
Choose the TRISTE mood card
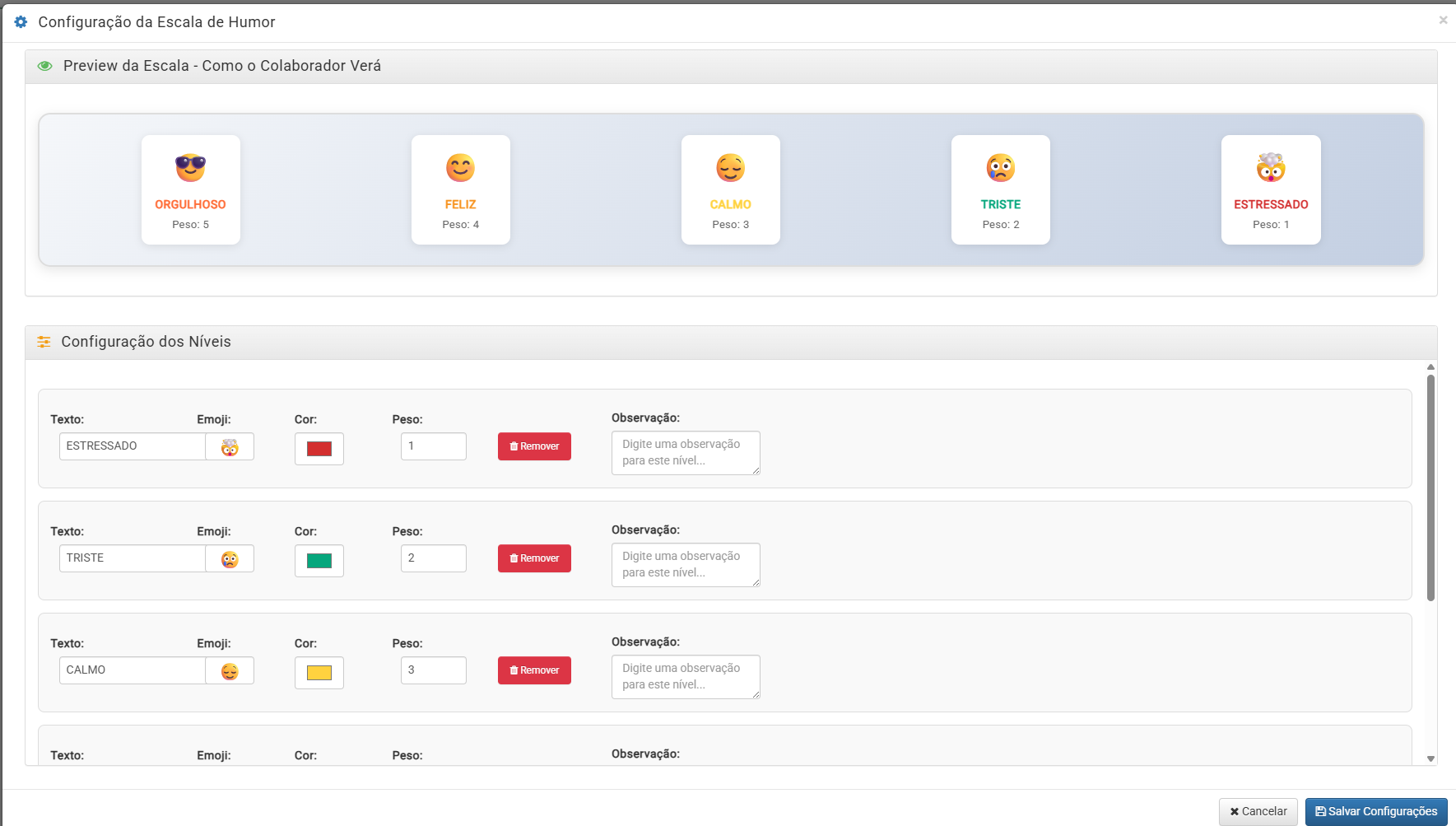[1000, 189]
